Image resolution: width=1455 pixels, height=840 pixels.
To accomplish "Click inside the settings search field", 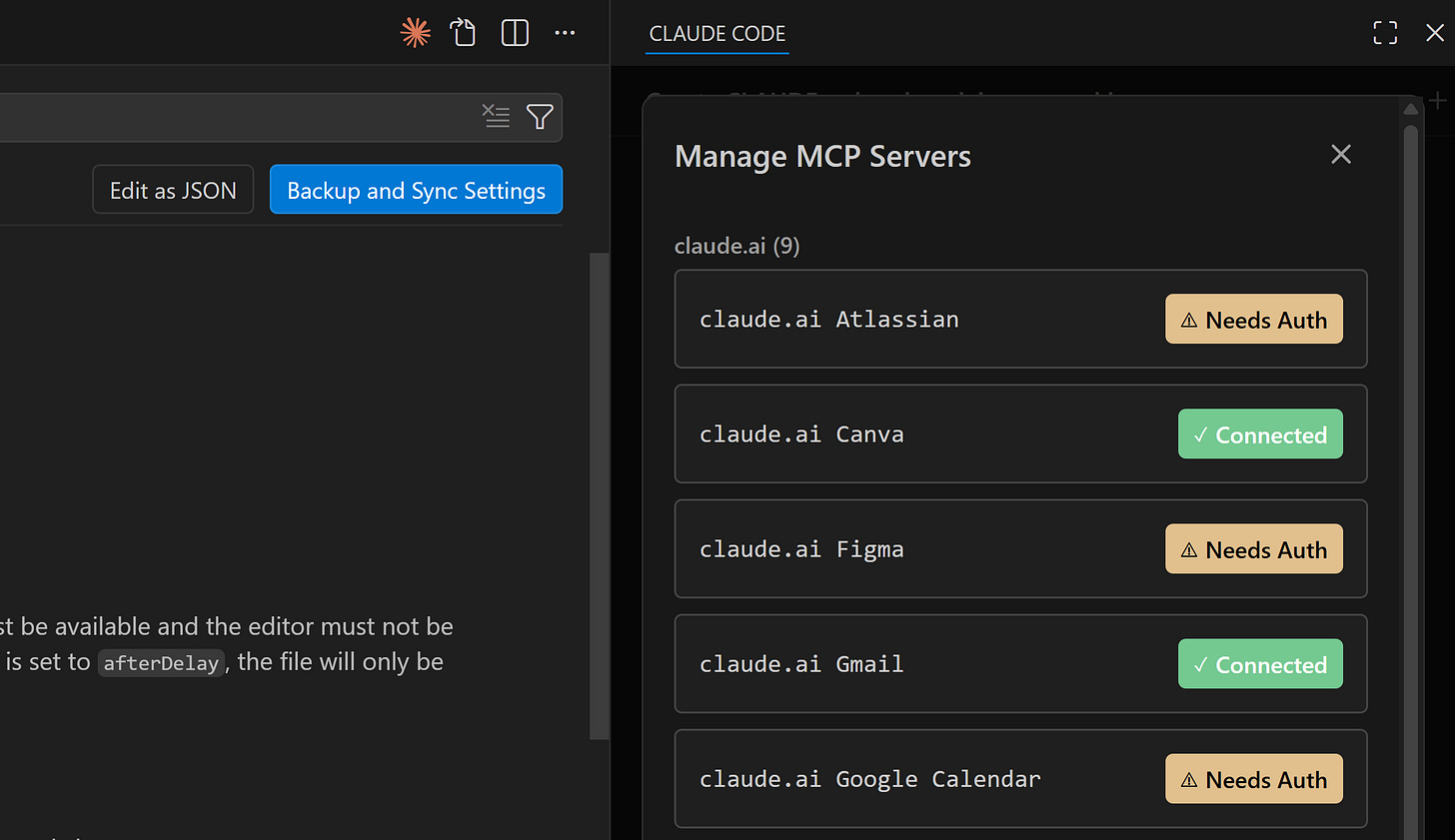I will tap(240, 116).
